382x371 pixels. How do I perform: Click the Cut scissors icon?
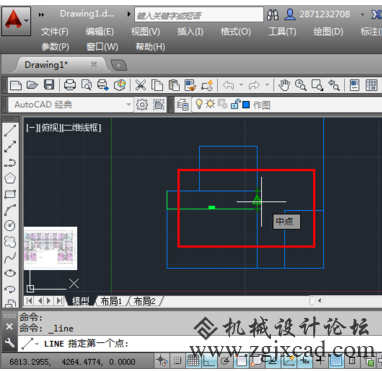tap(140, 85)
